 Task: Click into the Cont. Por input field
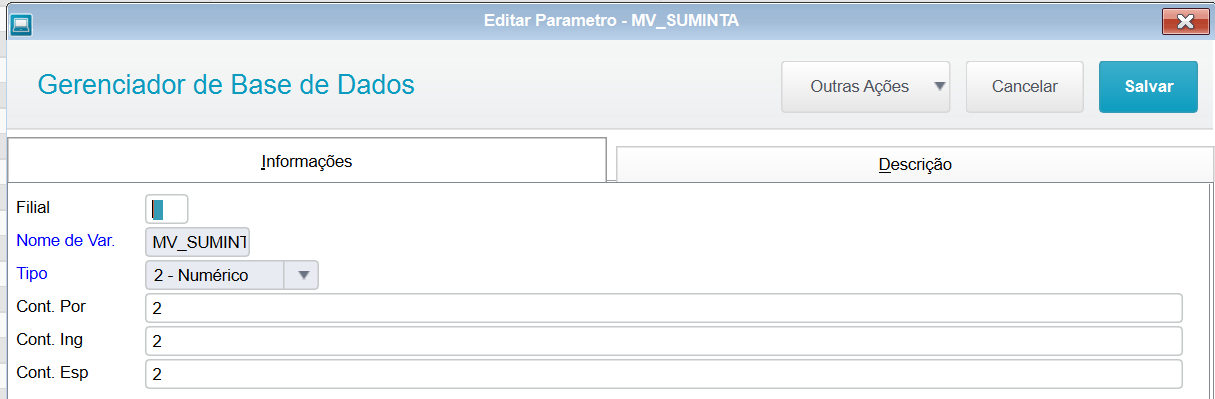point(663,308)
